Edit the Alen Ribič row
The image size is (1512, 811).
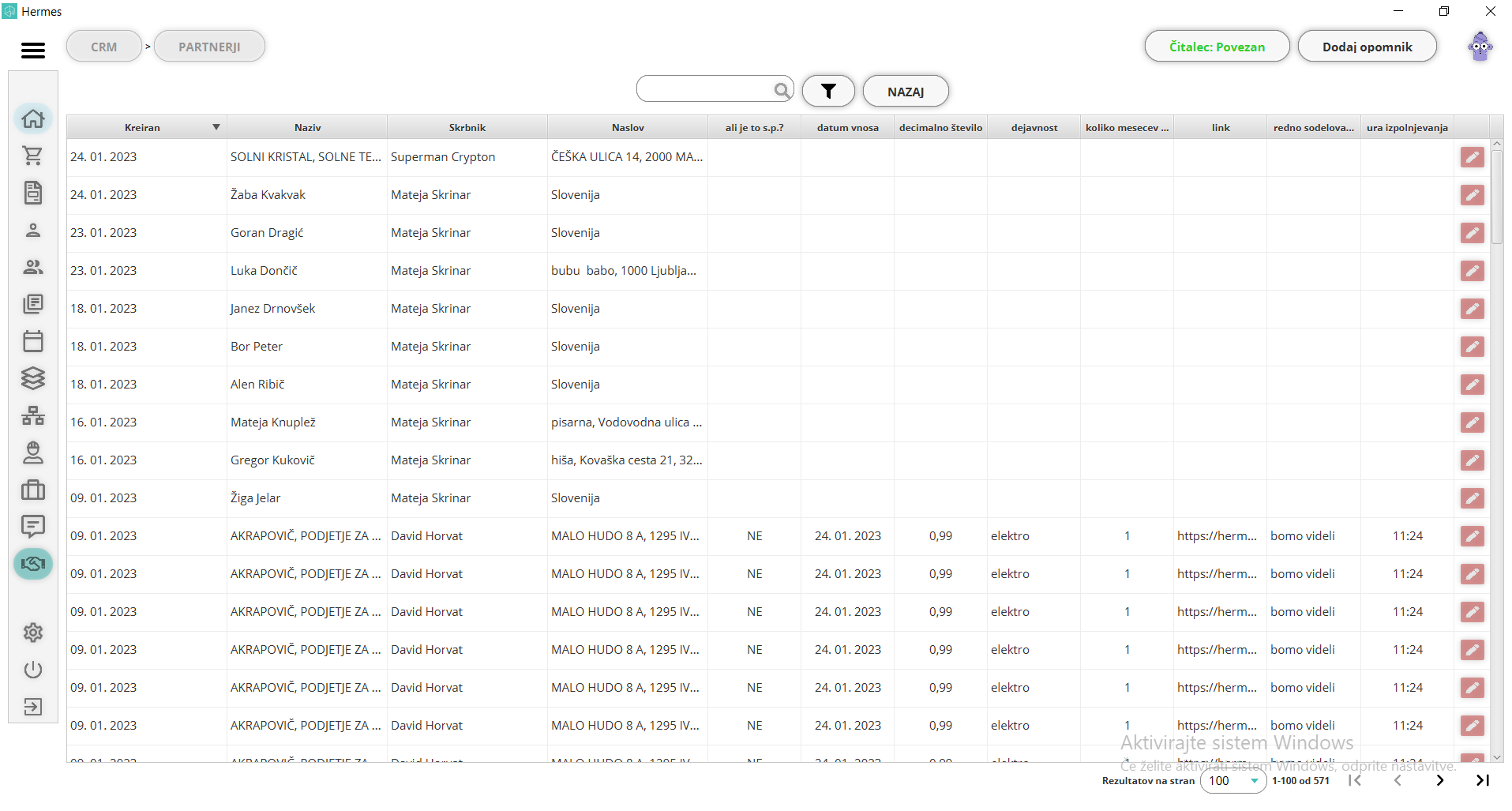pos(1472,385)
